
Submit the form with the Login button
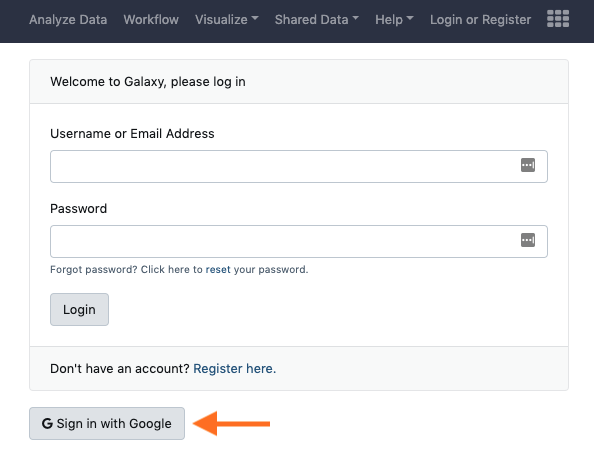coord(79,310)
